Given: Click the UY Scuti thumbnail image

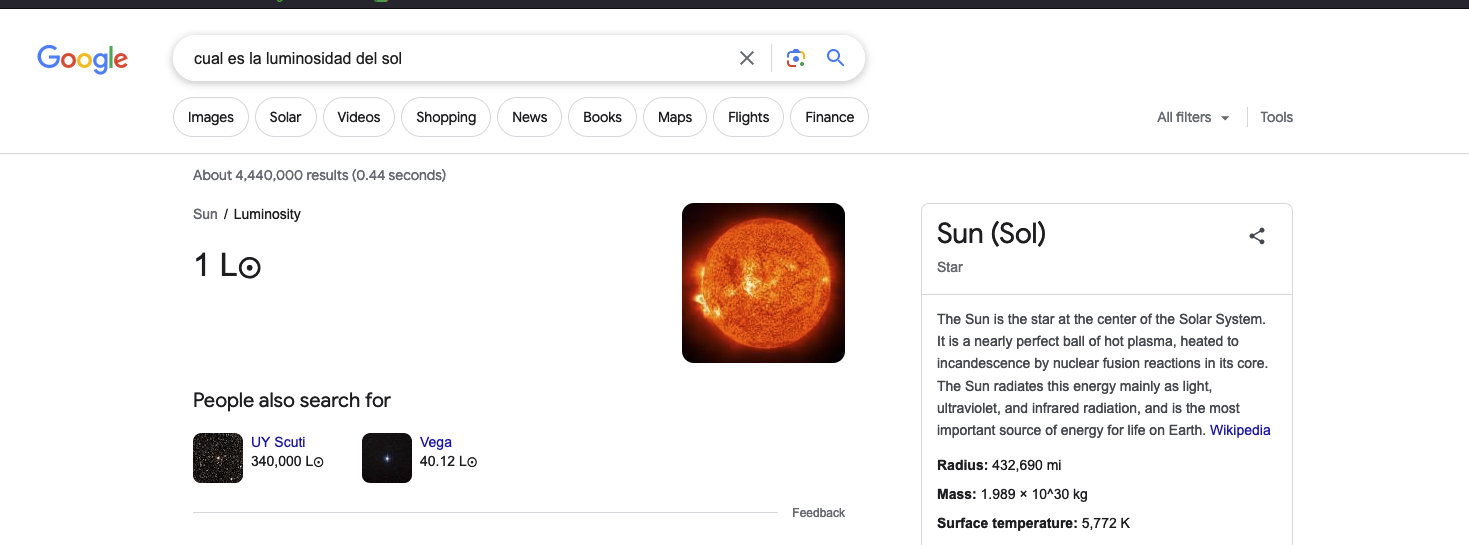Looking at the screenshot, I should [218, 458].
